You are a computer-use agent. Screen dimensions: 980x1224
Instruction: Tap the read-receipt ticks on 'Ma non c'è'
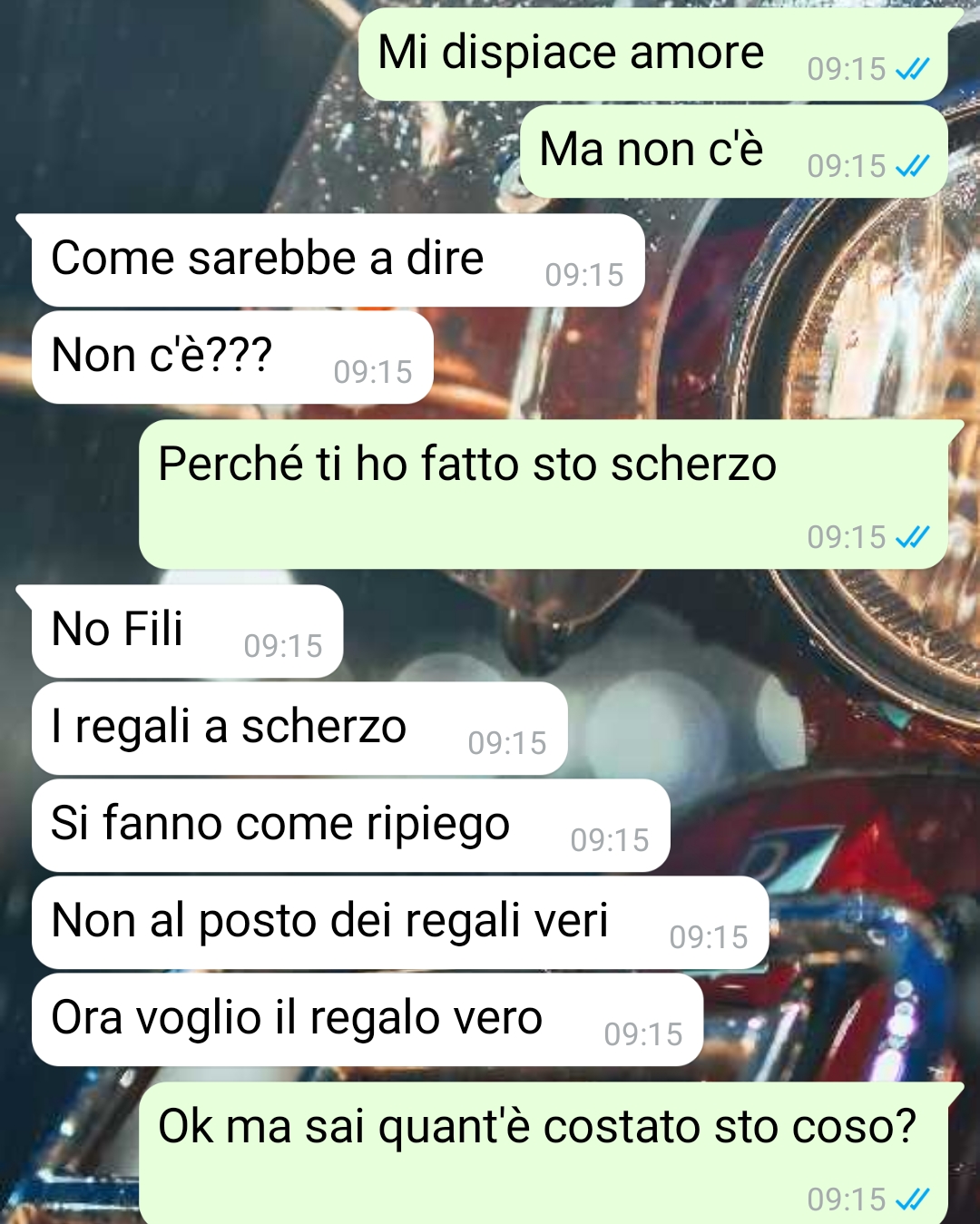click(x=912, y=166)
